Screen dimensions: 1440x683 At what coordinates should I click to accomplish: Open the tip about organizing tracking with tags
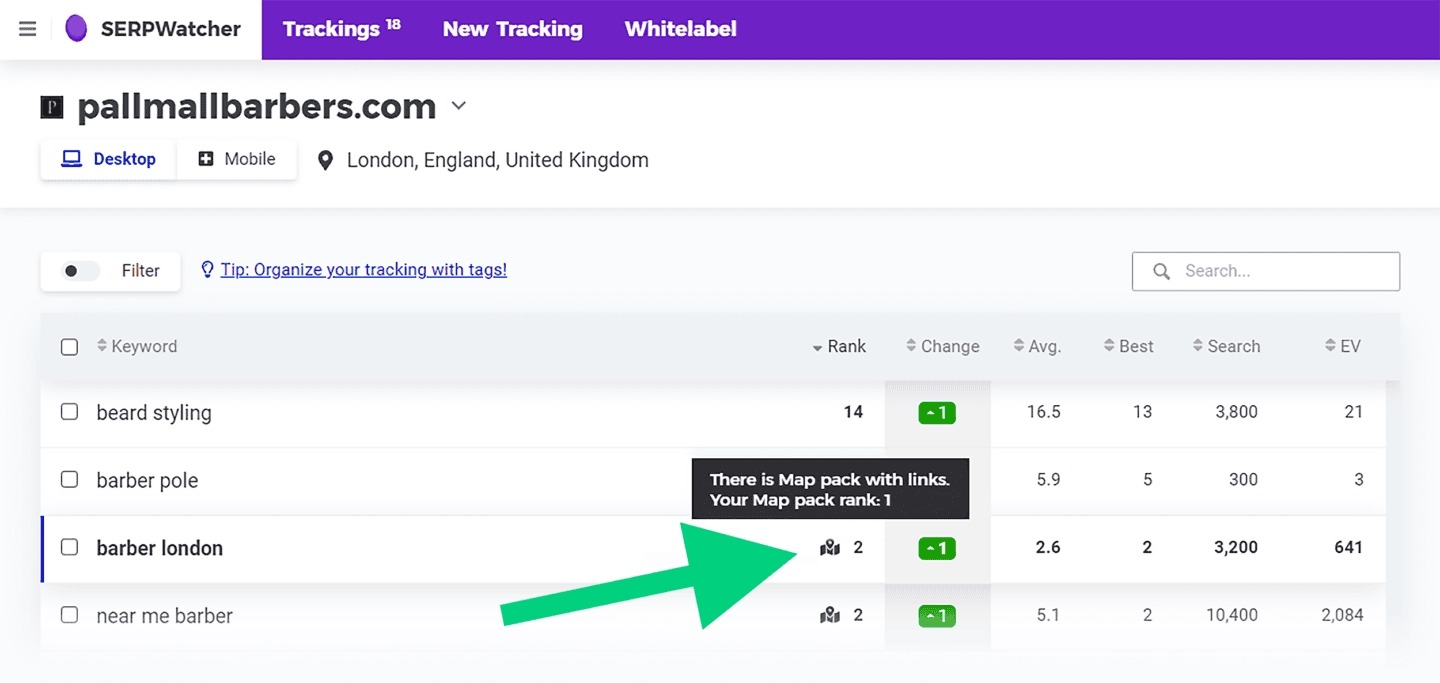click(362, 269)
